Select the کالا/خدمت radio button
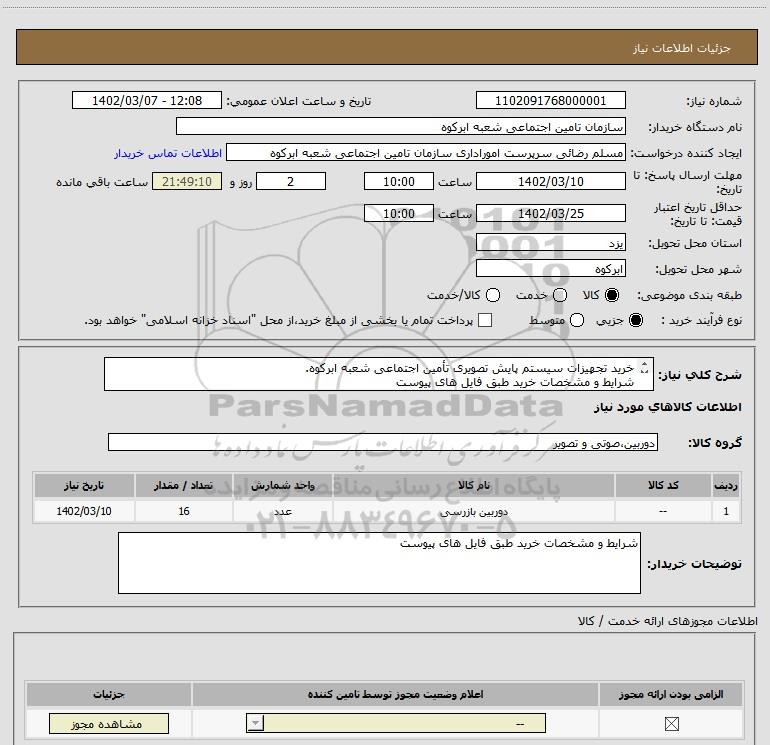Viewport: 770px width, 745px height. coord(493,295)
